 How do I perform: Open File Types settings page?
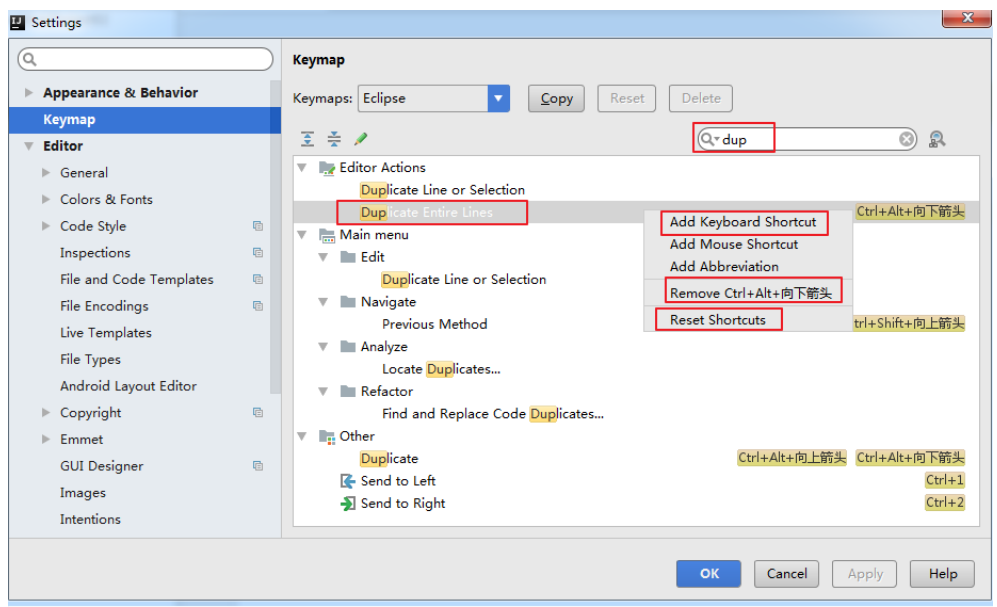(90, 360)
